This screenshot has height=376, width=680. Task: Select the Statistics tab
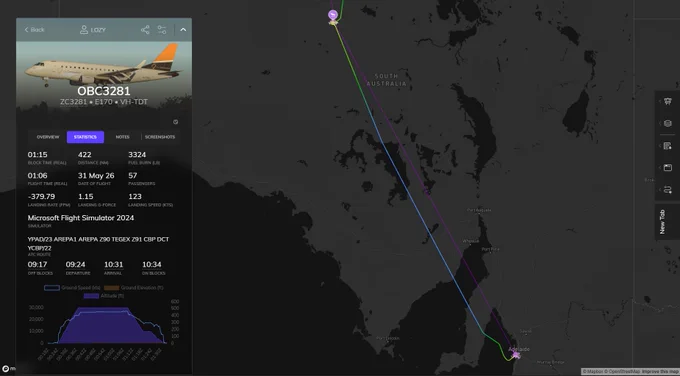85,137
